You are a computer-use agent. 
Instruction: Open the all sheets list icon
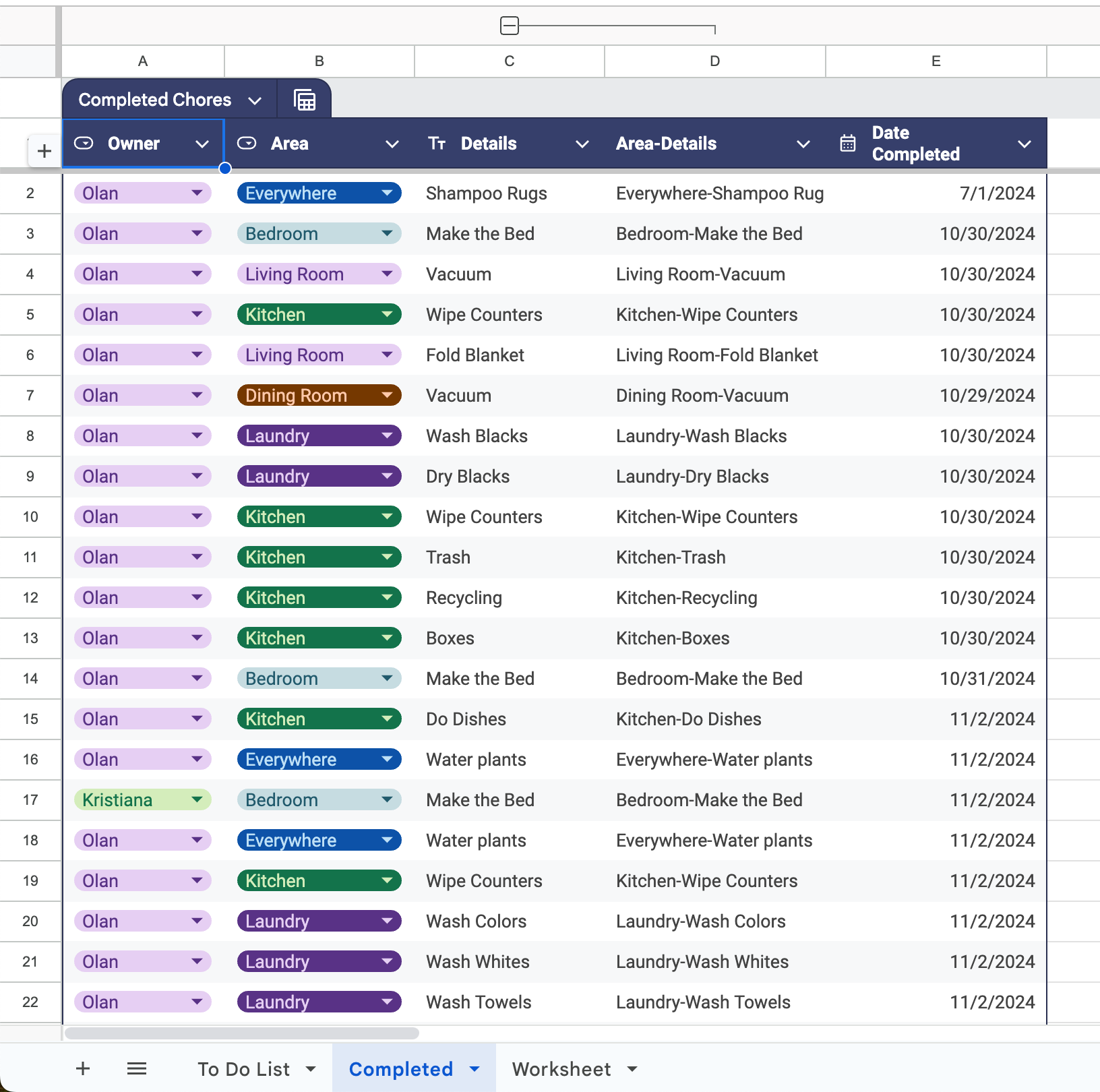(x=137, y=1068)
